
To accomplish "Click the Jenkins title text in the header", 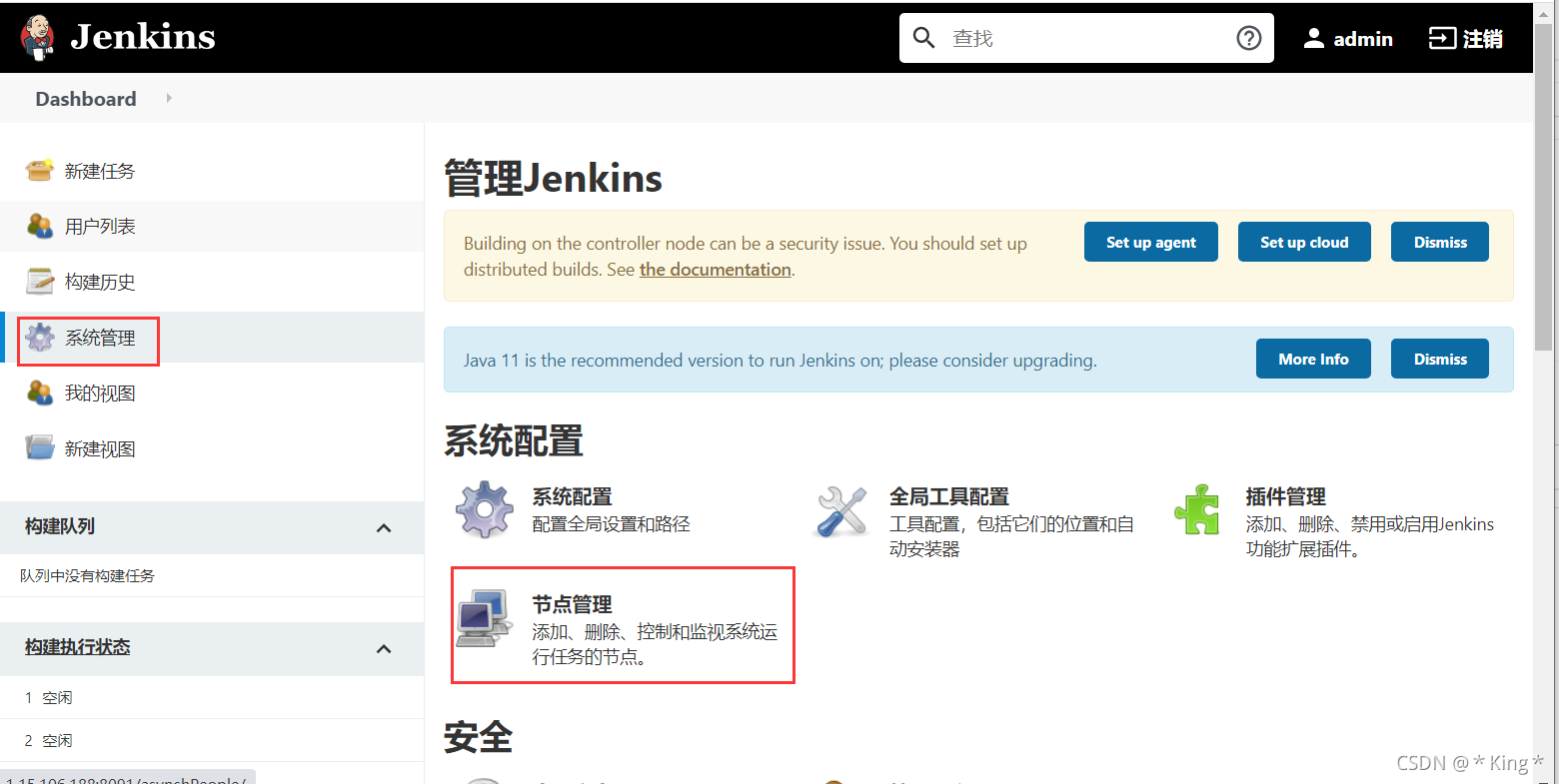I will 143,37.
